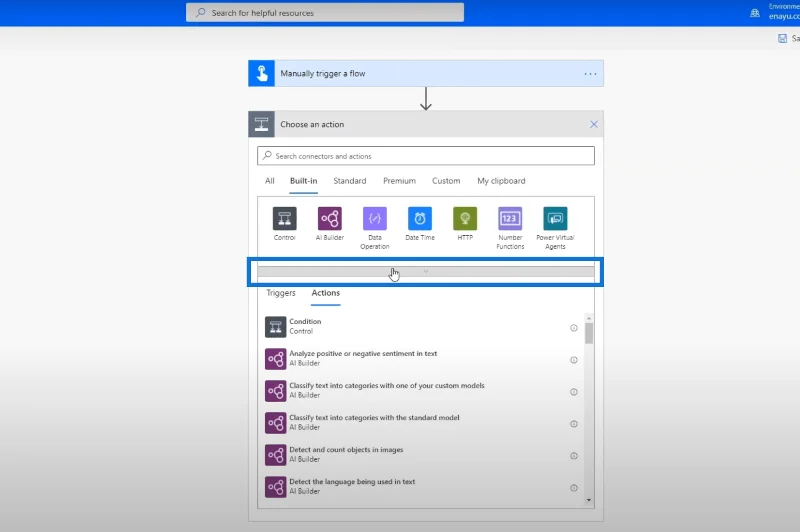Open the Number Functions connector
Image resolution: width=800 pixels, height=532 pixels.
coord(510,218)
